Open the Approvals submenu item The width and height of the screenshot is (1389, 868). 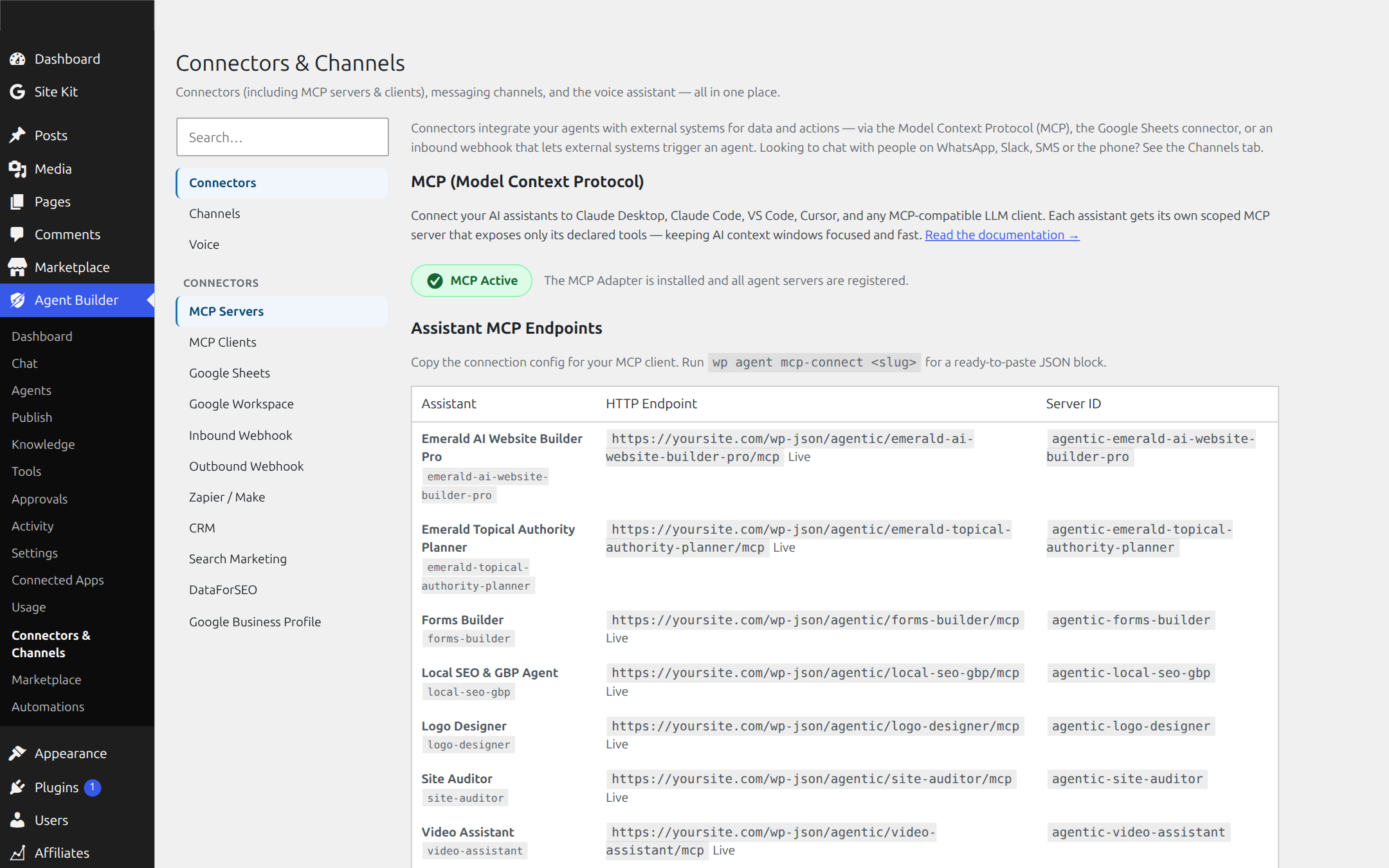point(39,500)
